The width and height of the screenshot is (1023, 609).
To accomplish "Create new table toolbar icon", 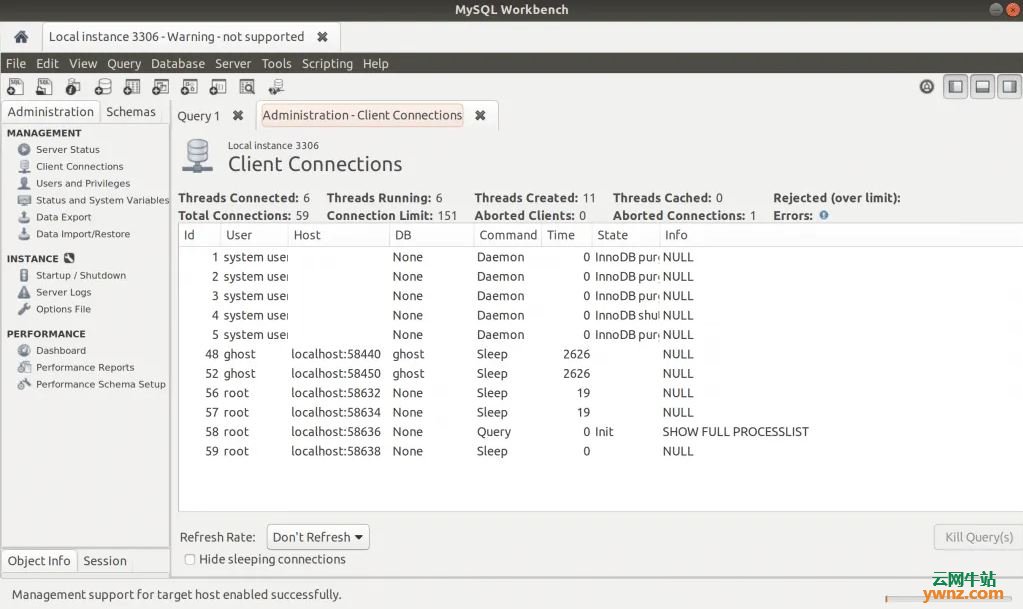I will (131, 87).
